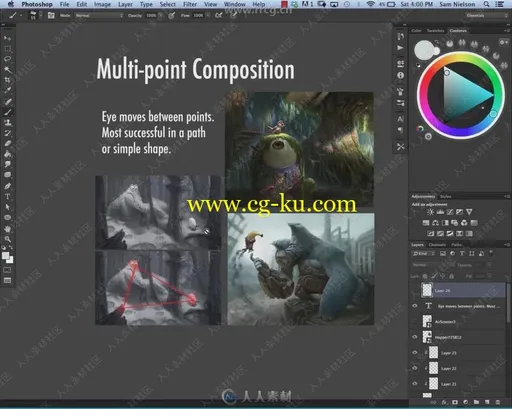
Task: Select the Sponge tool
Action: pyautogui.click(x=7, y=175)
